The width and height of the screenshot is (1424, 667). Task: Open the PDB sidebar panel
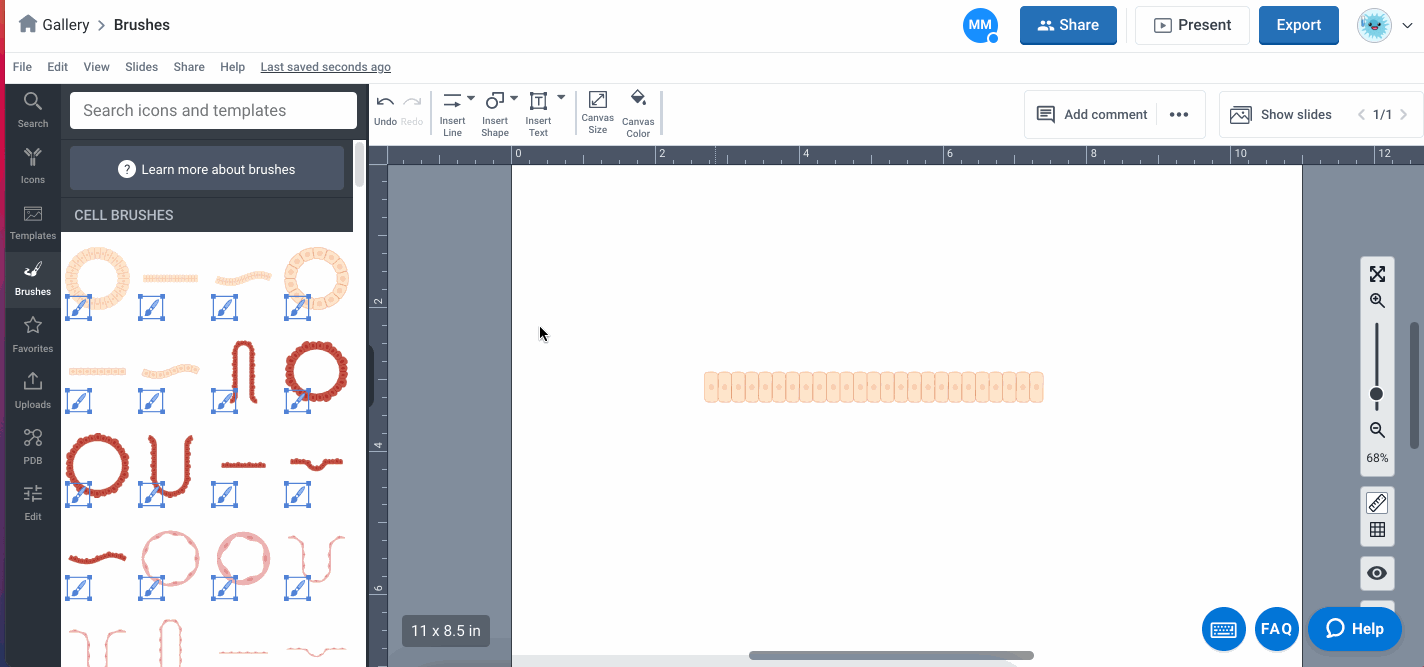(33, 445)
